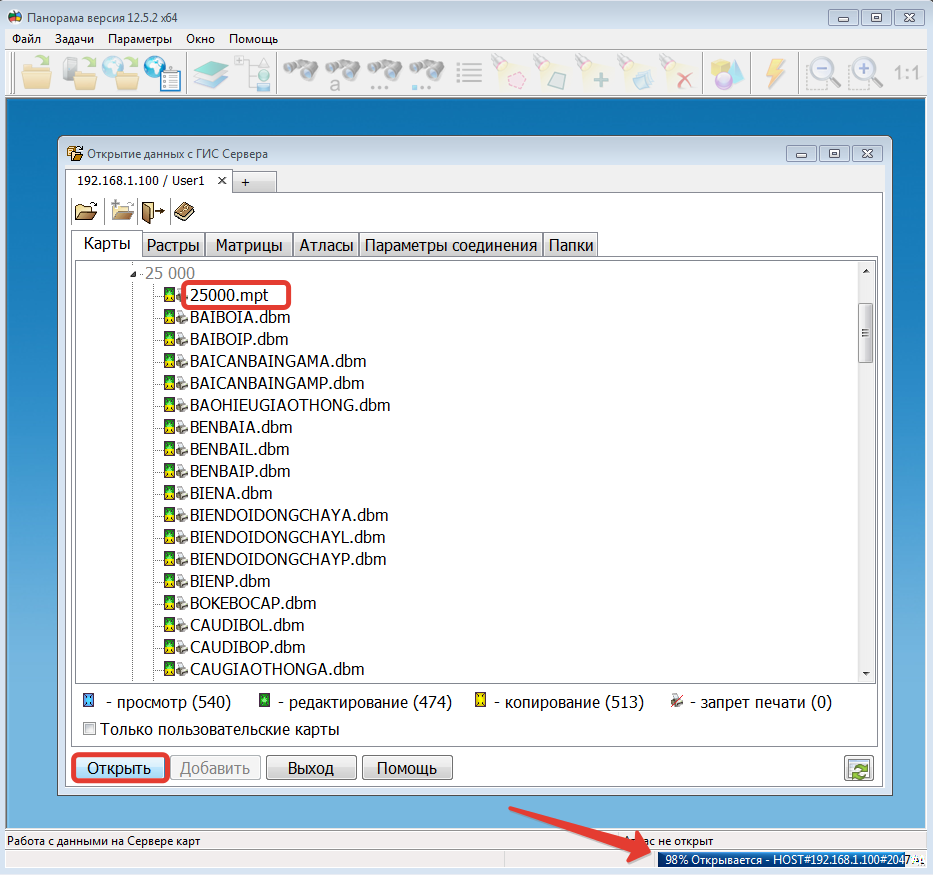The width and height of the screenshot is (933, 875).
Task: Open the 'Задачи' menu
Action: (x=75, y=39)
